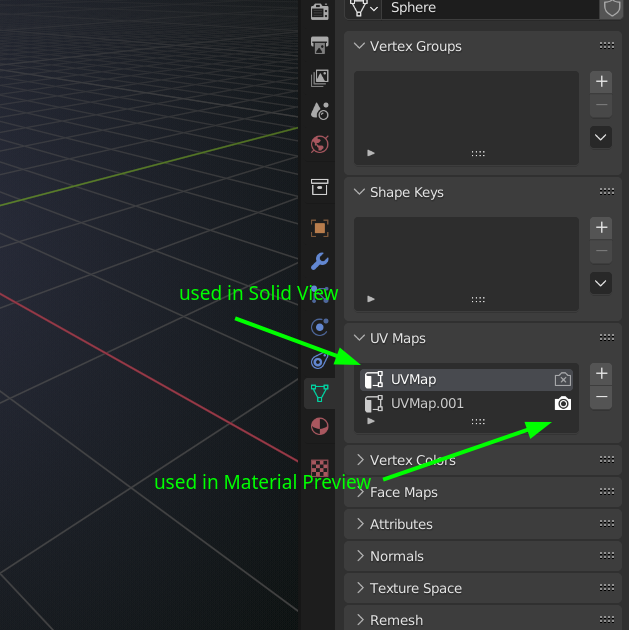Open the World properties tab
The height and width of the screenshot is (630, 629).
320,144
